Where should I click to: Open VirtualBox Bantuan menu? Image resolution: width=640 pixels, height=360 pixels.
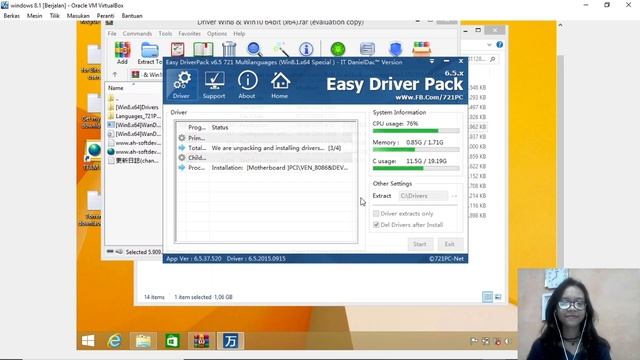(x=132, y=16)
